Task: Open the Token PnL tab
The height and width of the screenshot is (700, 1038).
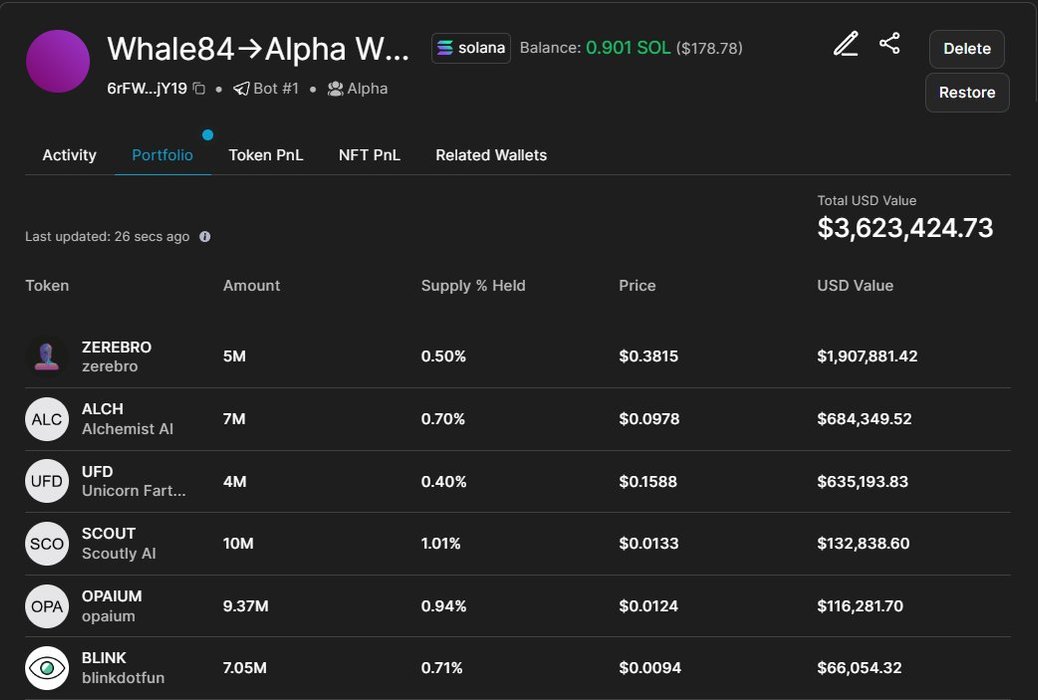Action: (265, 155)
